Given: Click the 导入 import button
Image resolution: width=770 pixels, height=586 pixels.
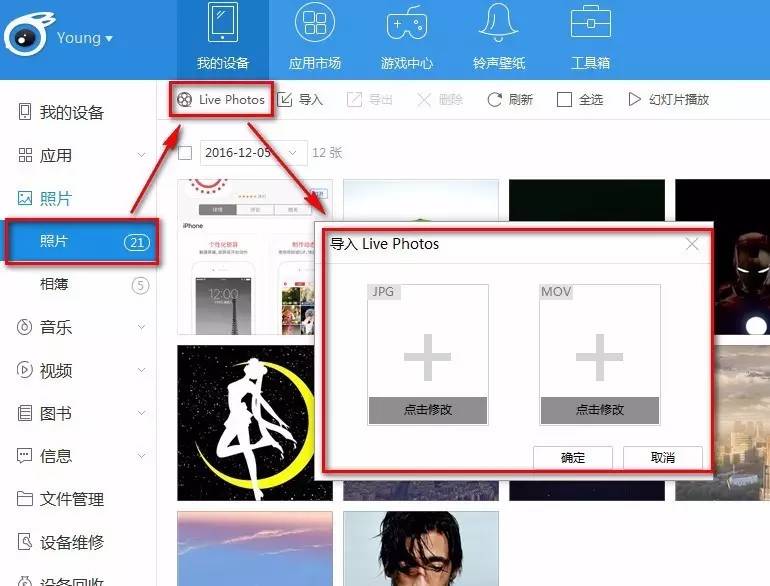Looking at the screenshot, I should pos(300,100).
